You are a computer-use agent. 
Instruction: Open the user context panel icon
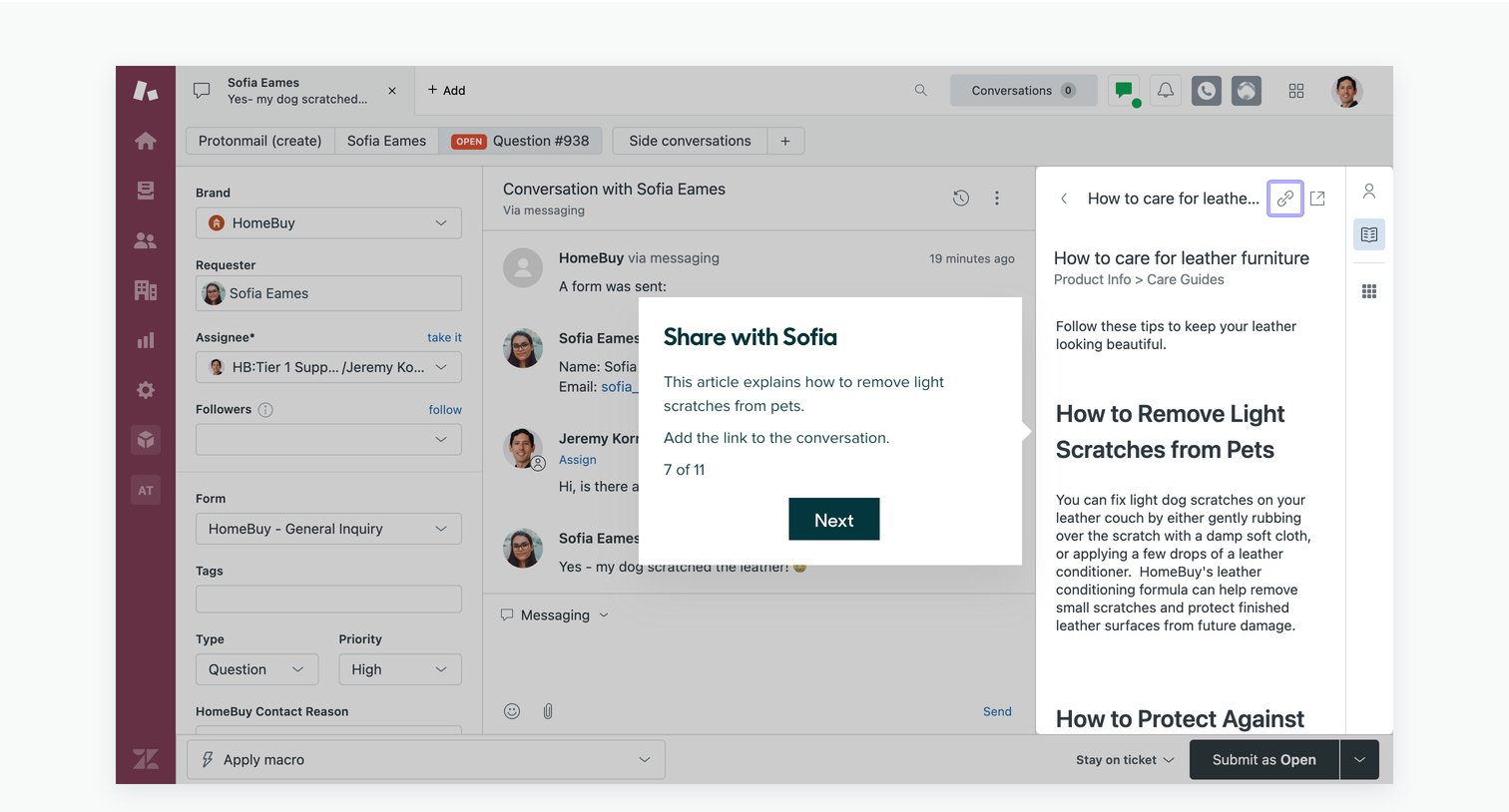(x=1369, y=191)
